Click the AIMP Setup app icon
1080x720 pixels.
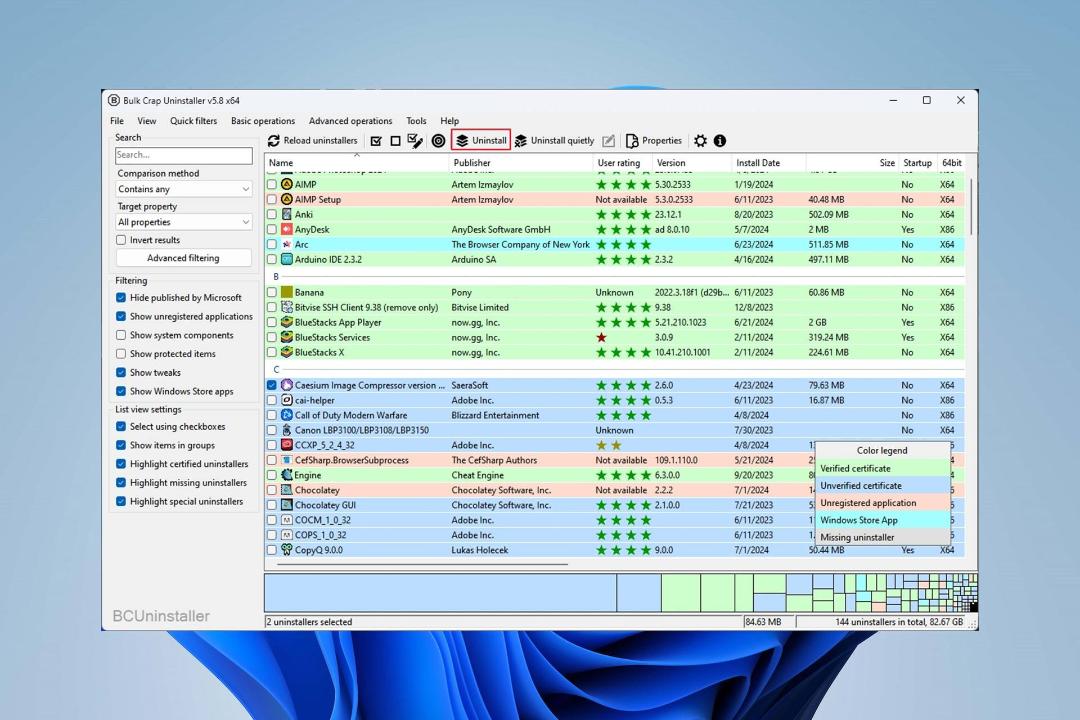[x=287, y=199]
